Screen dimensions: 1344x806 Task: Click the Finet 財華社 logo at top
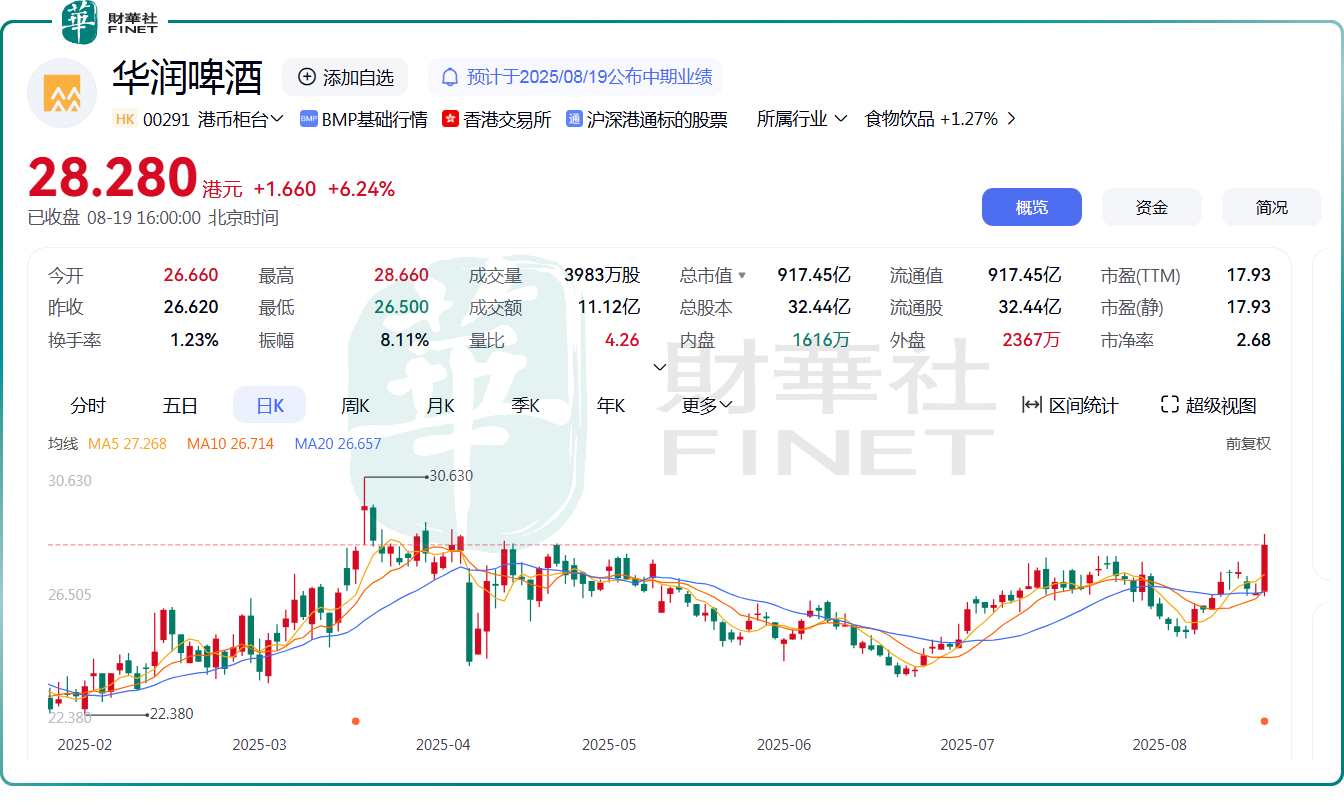click(109, 23)
